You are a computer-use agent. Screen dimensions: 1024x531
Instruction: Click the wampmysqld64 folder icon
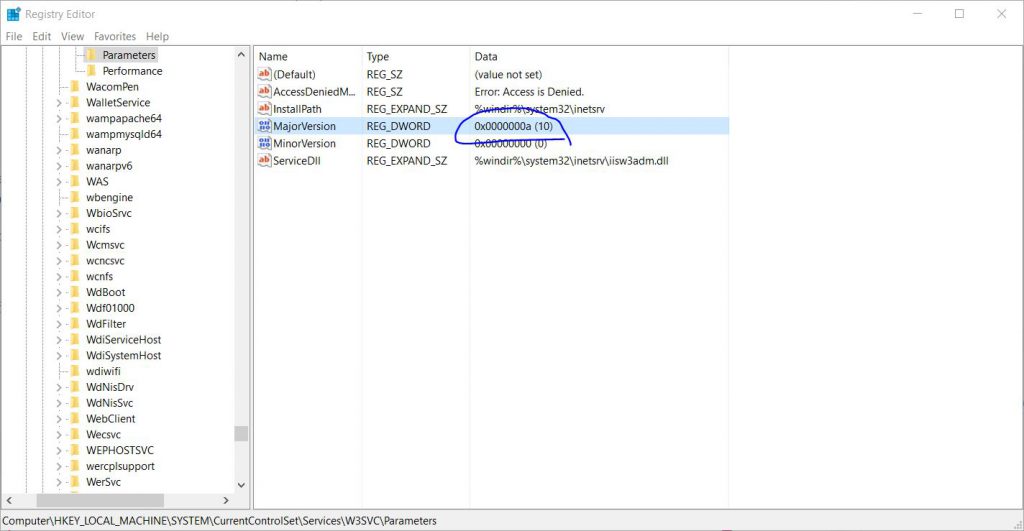[74, 134]
